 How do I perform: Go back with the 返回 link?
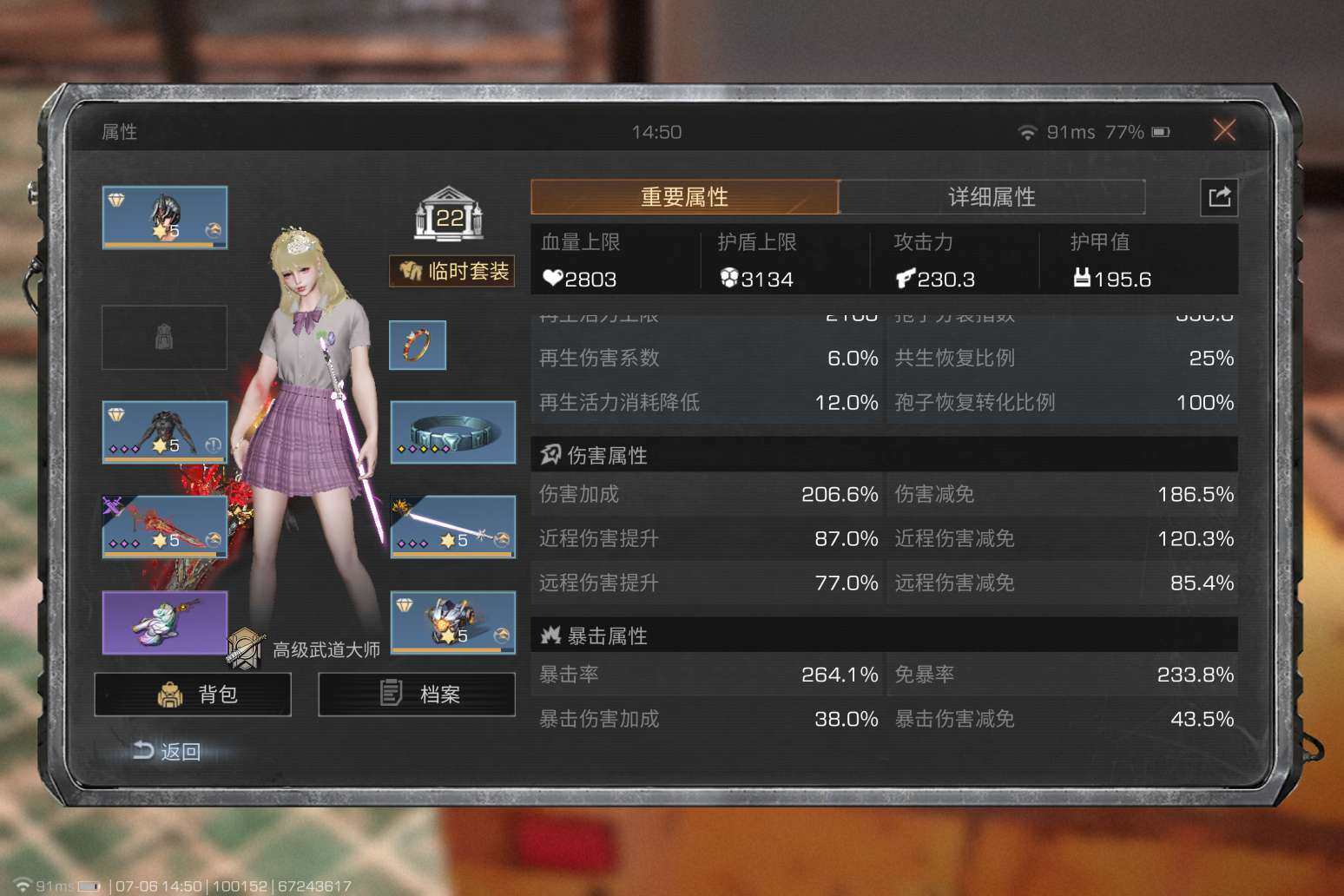(167, 751)
